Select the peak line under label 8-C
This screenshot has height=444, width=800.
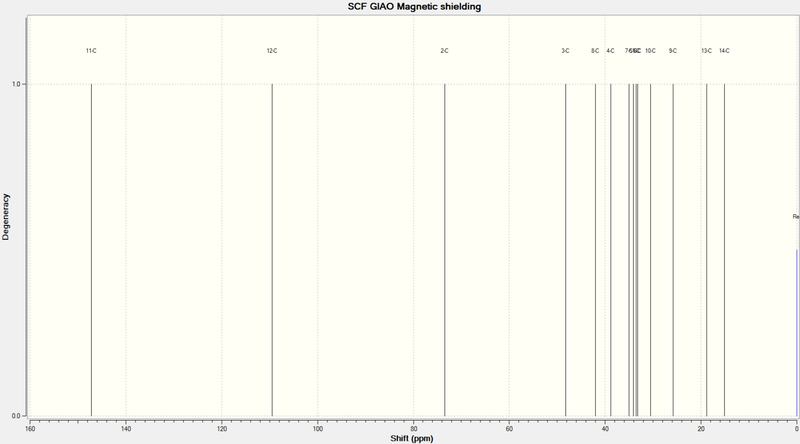[x=595, y=250]
